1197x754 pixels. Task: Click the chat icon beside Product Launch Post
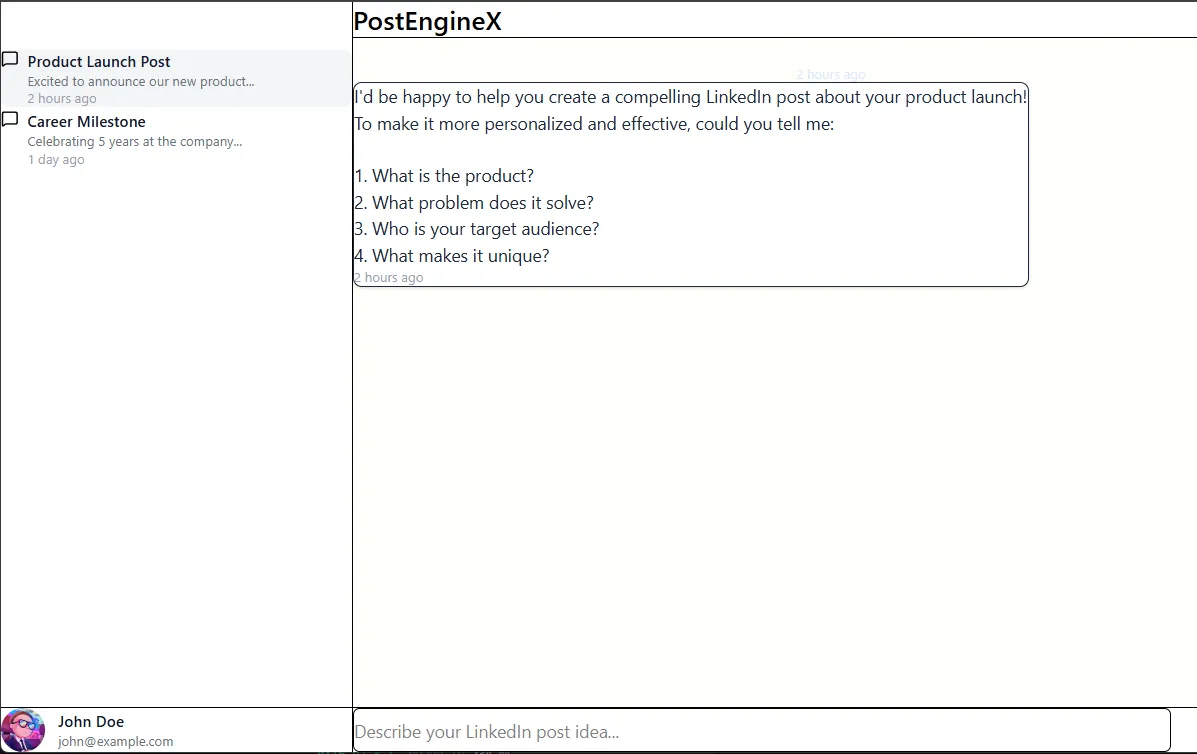(x=10, y=60)
